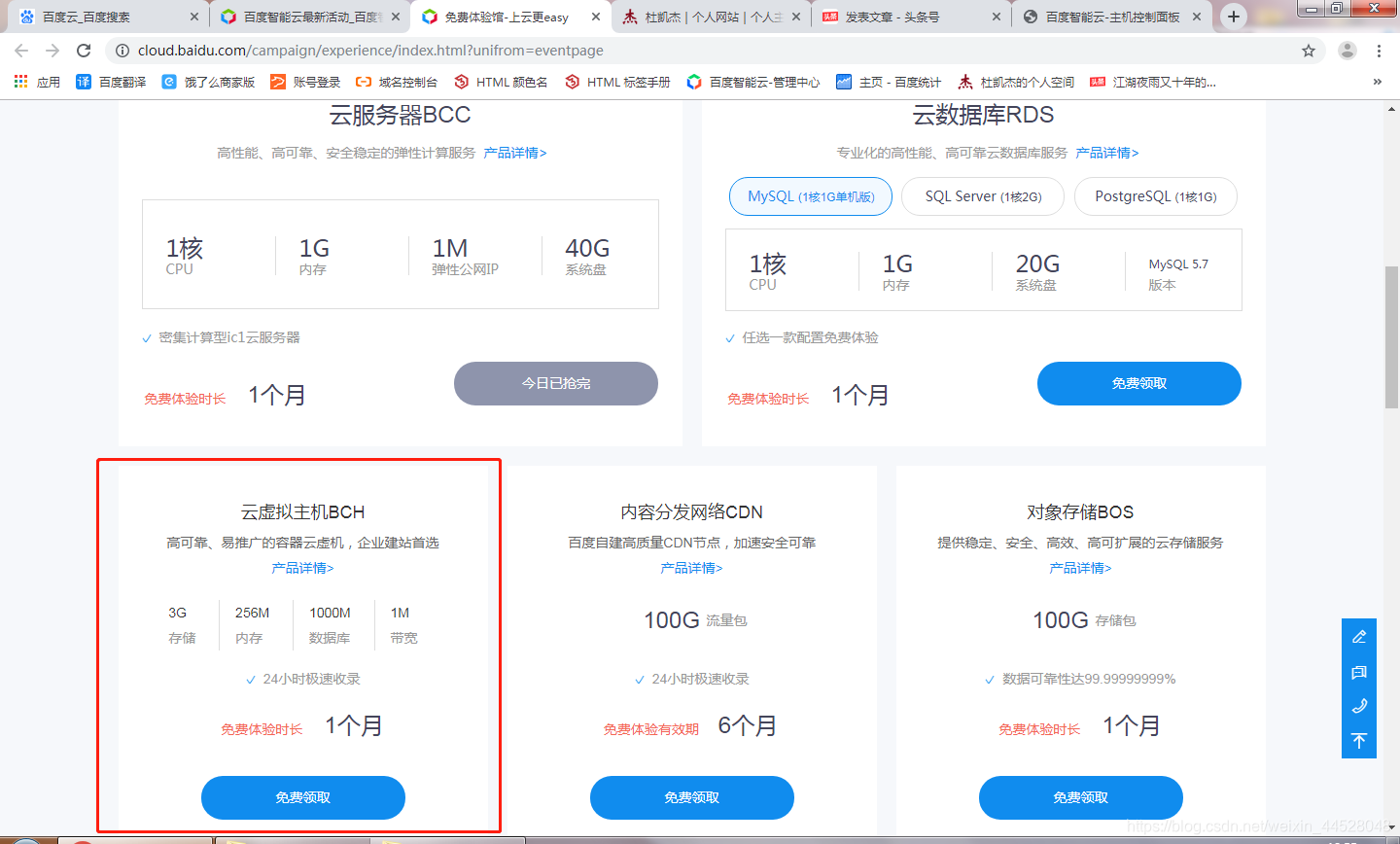1400x844 pixels.
Task: Click the edit pencil icon in side toolbar
Action: coord(1359,637)
